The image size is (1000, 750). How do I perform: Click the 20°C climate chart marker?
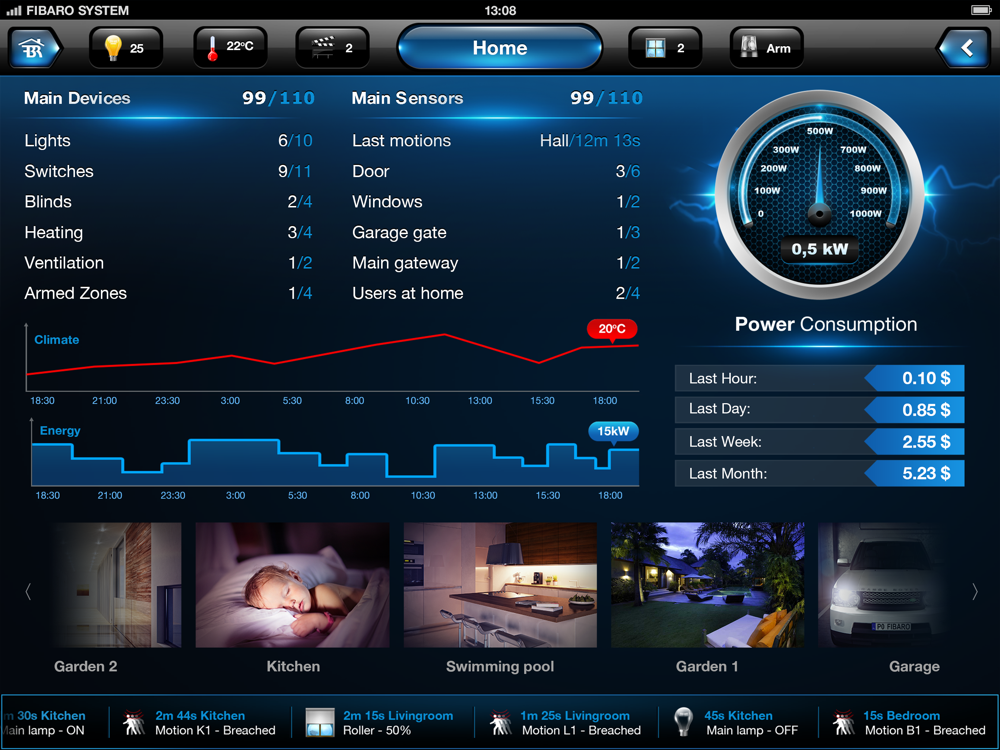click(x=612, y=330)
